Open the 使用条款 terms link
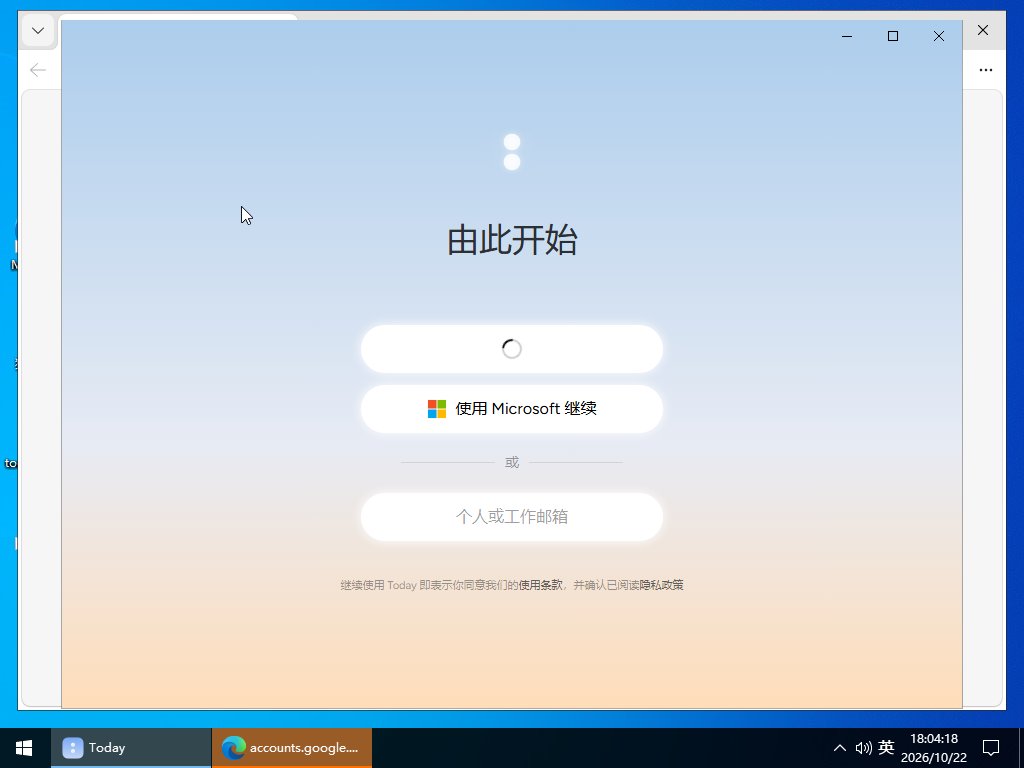The image size is (1024, 768). [x=540, y=585]
